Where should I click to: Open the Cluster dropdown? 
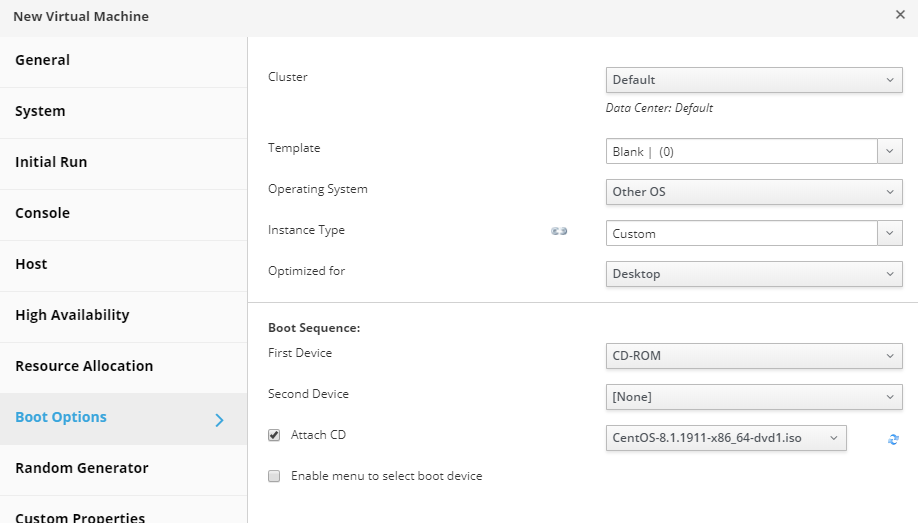(x=754, y=80)
